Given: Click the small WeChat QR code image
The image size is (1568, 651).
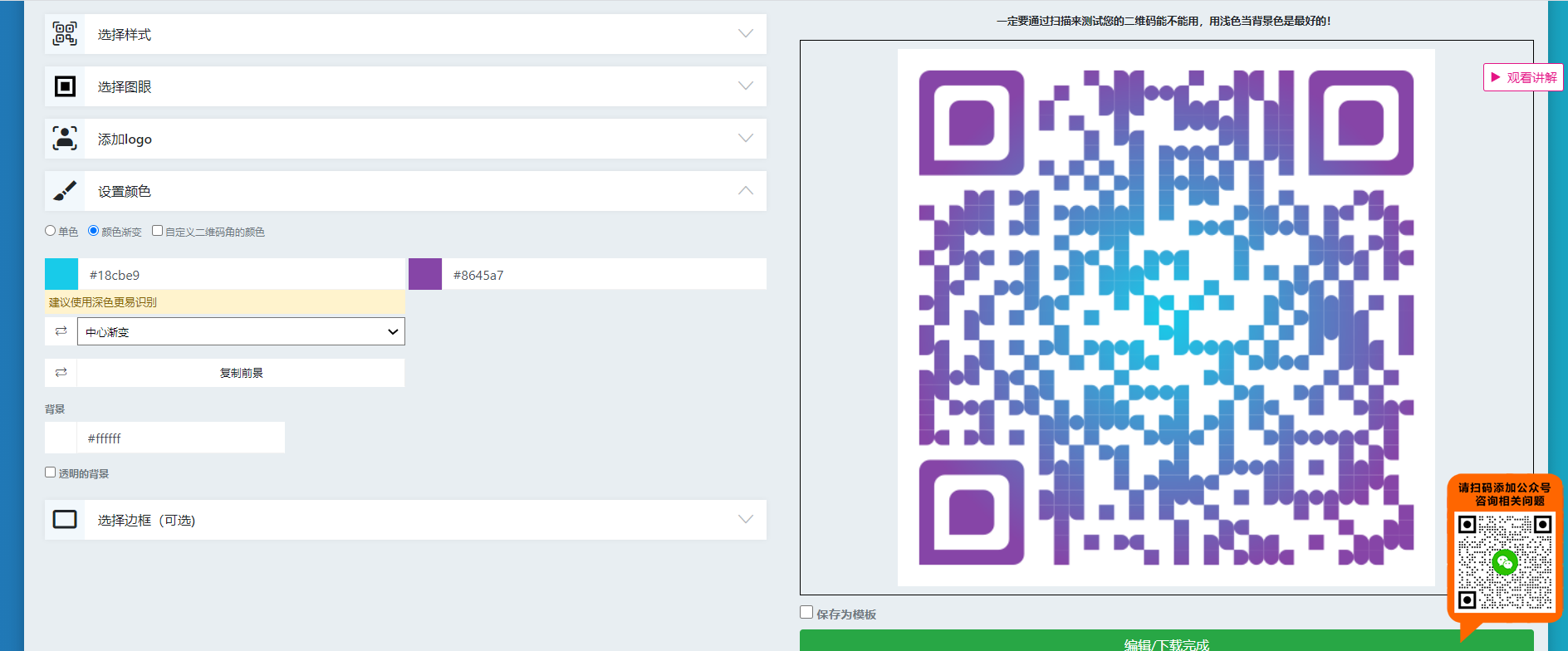Looking at the screenshot, I should point(1505,562).
